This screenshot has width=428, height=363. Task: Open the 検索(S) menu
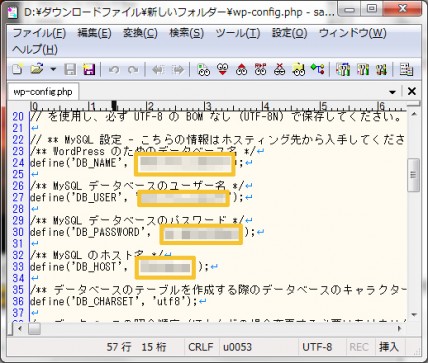pyautogui.click(x=186, y=33)
